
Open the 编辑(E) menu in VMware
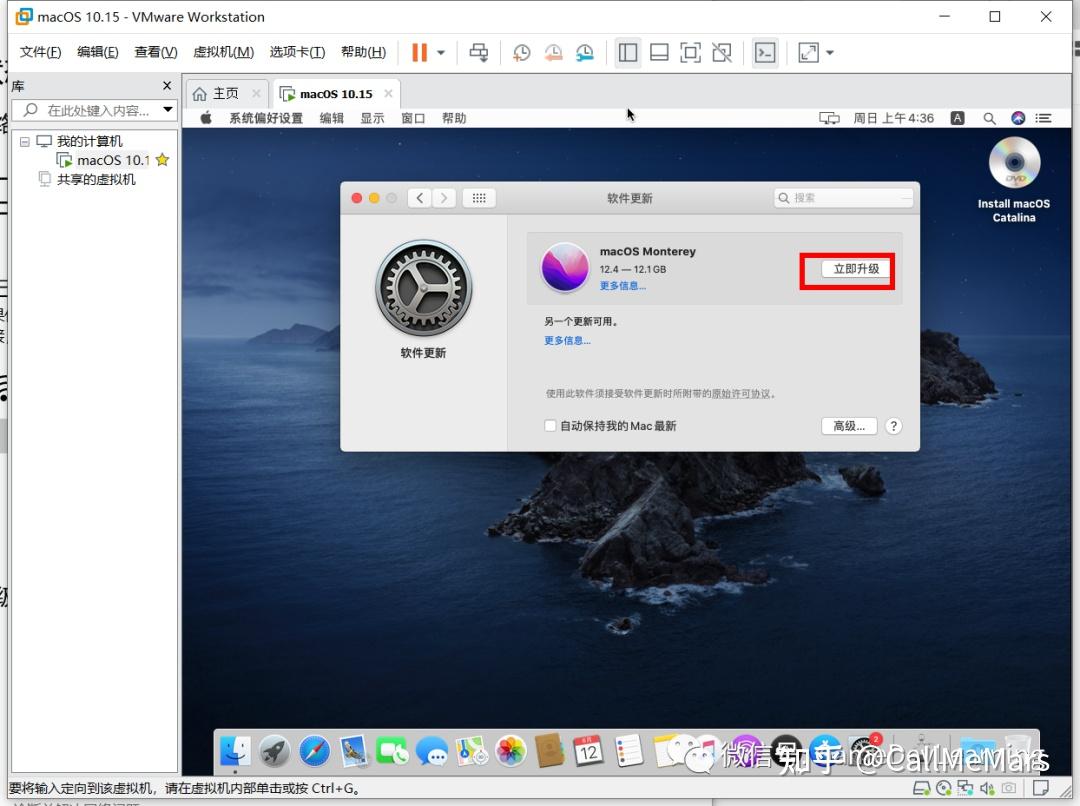click(x=97, y=52)
